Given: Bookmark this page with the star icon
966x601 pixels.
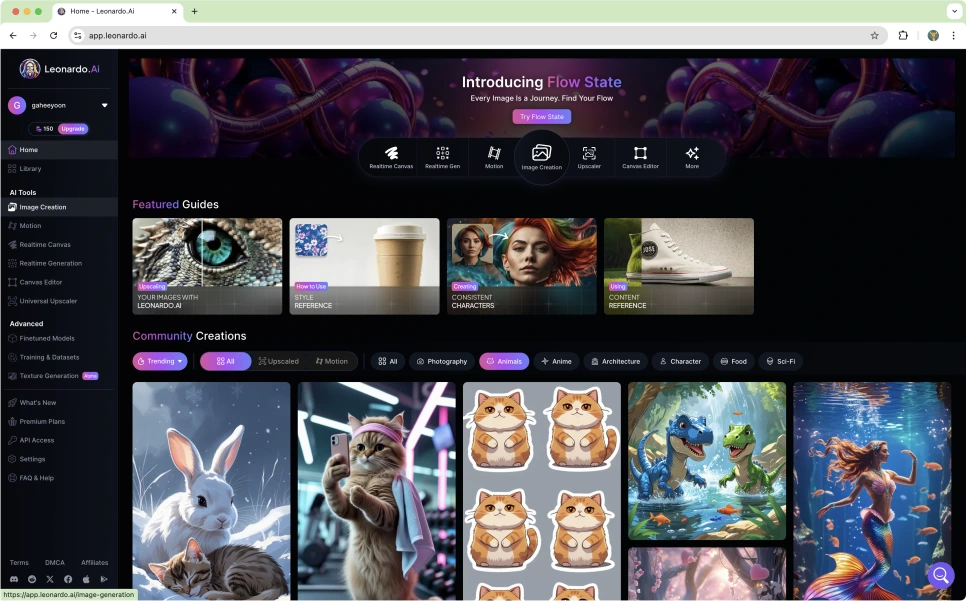Looking at the screenshot, I should (874, 36).
